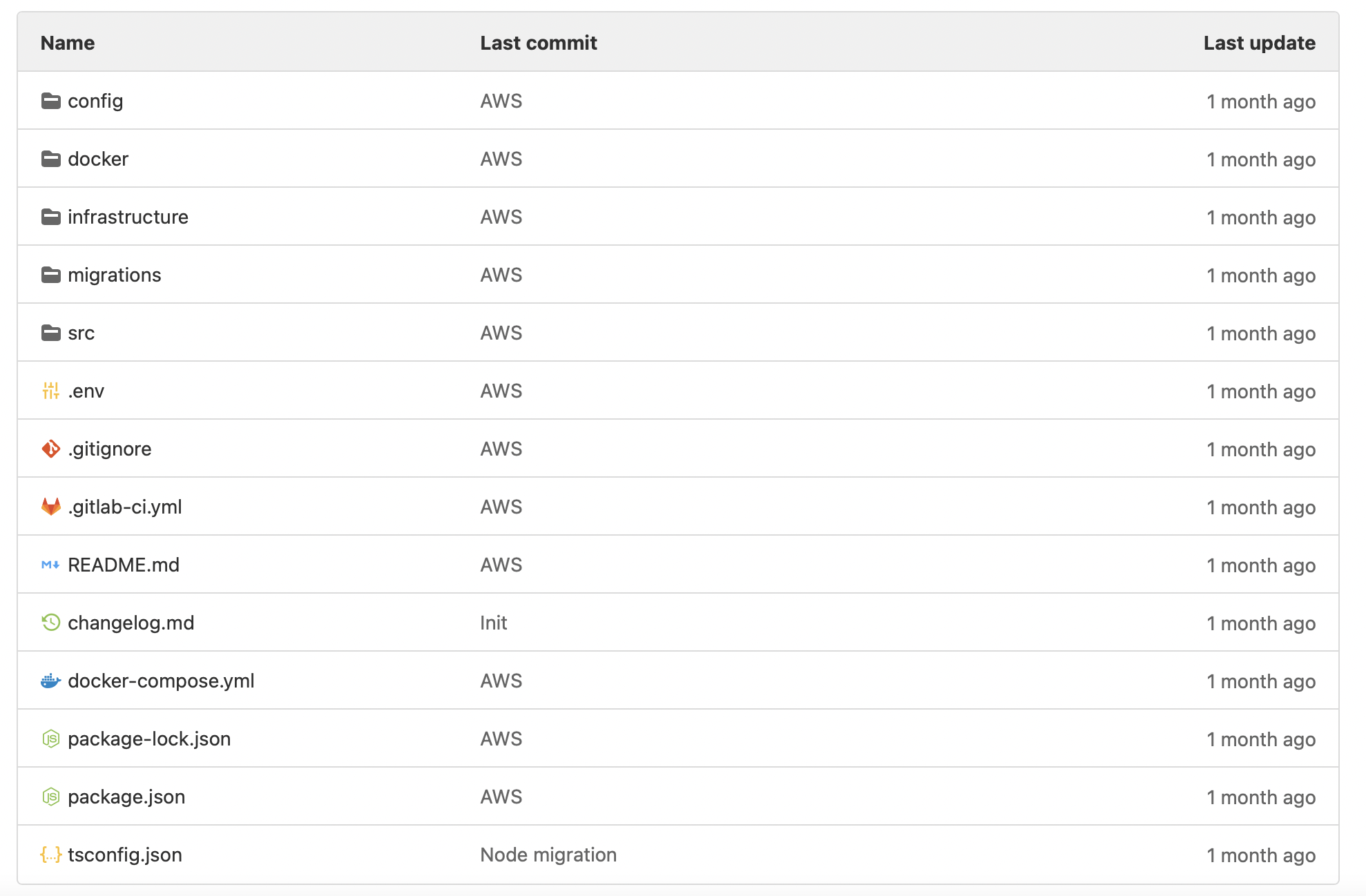The image size is (1366, 896).
Task: Open the Node migration commit link
Action: (548, 855)
